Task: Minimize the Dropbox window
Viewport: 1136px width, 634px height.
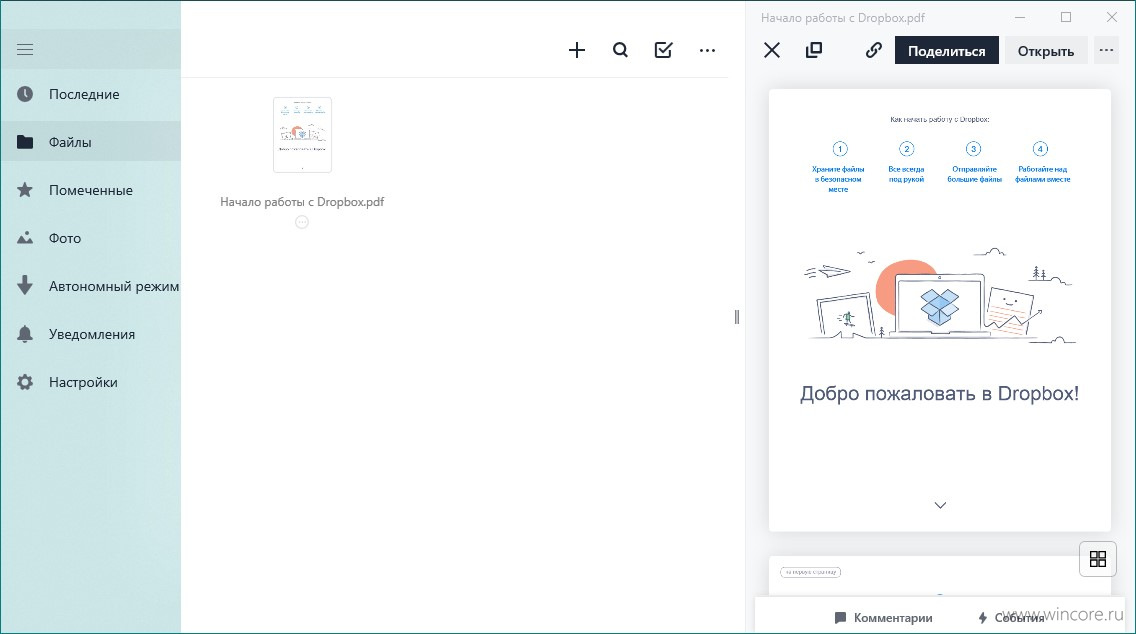Action: point(1020,17)
